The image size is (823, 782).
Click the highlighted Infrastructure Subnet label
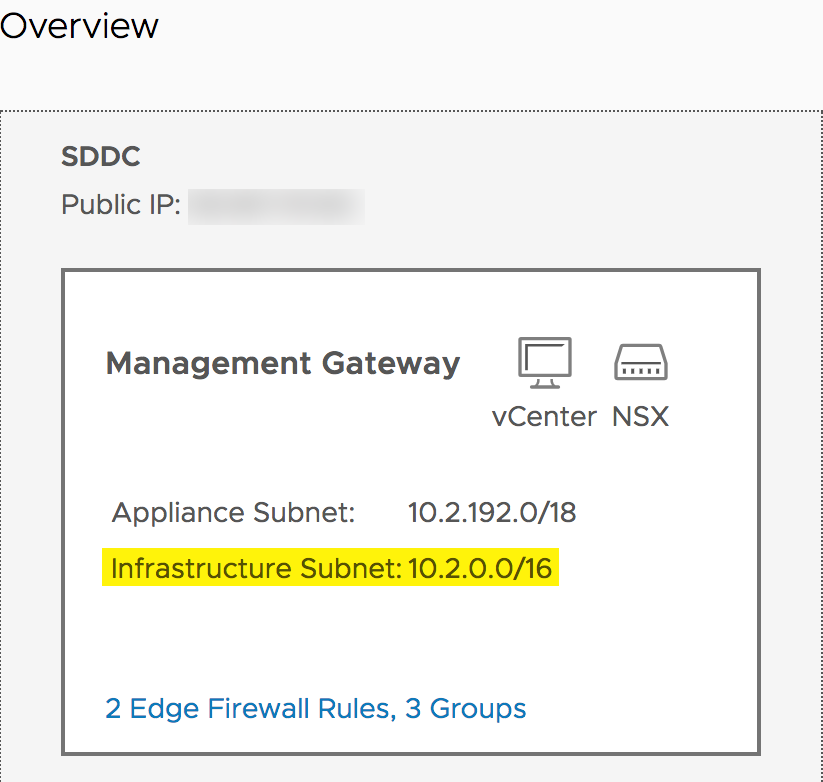[x=256, y=569]
